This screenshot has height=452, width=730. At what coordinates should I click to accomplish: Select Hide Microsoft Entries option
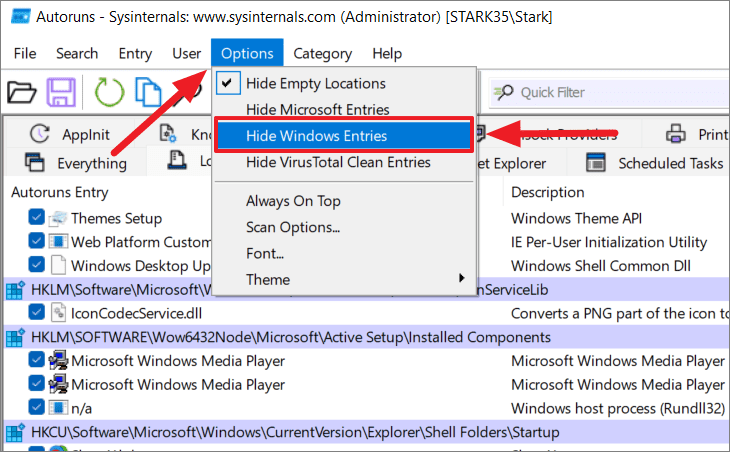click(344, 109)
